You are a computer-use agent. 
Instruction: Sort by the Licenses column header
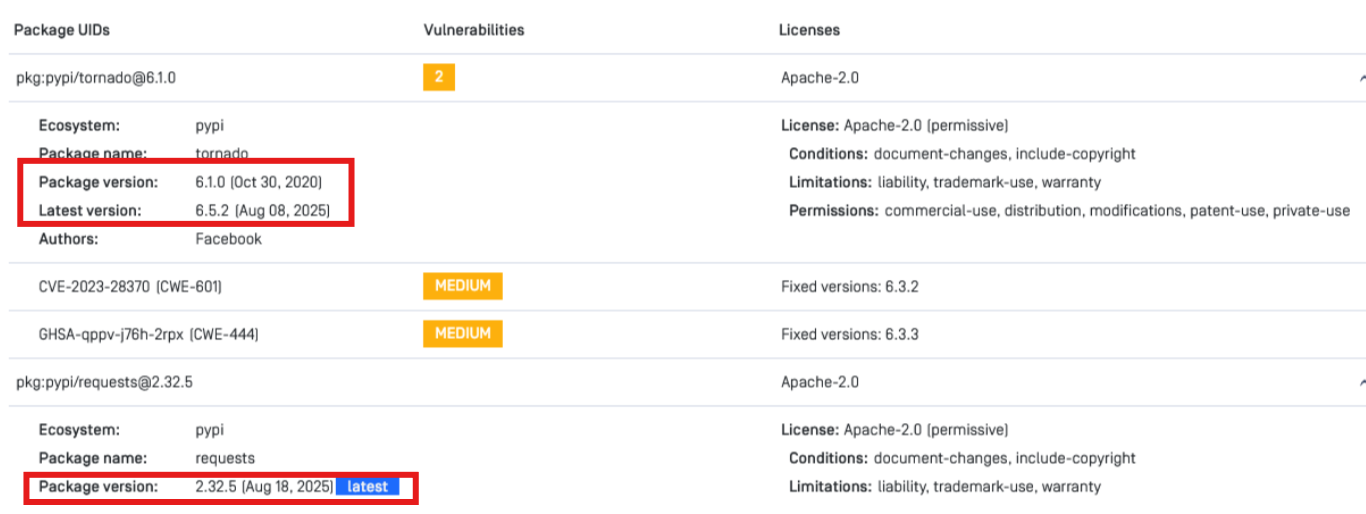point(809,30)
